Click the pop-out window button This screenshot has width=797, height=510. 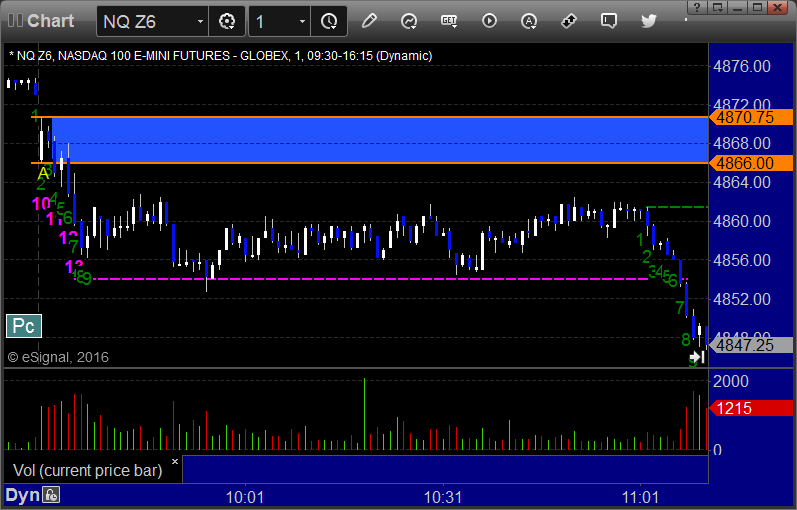click(718, 8)
